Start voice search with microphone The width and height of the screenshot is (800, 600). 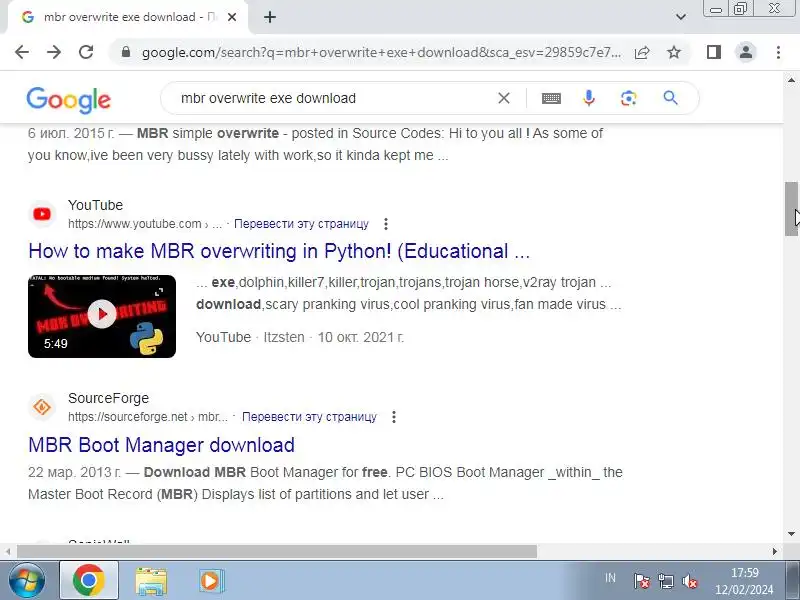(x=589, y=98)
